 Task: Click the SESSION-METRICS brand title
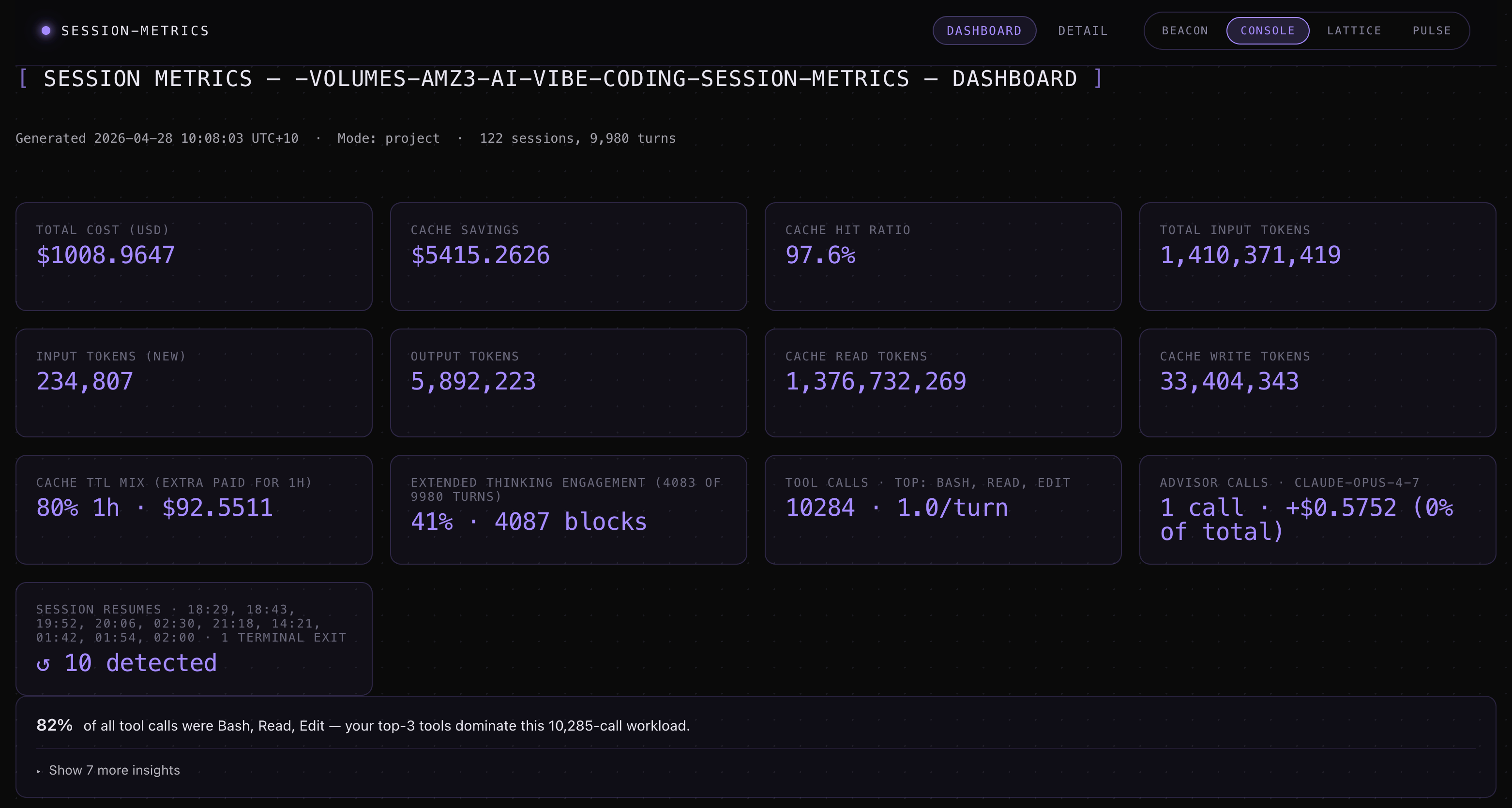pos(135,30)
